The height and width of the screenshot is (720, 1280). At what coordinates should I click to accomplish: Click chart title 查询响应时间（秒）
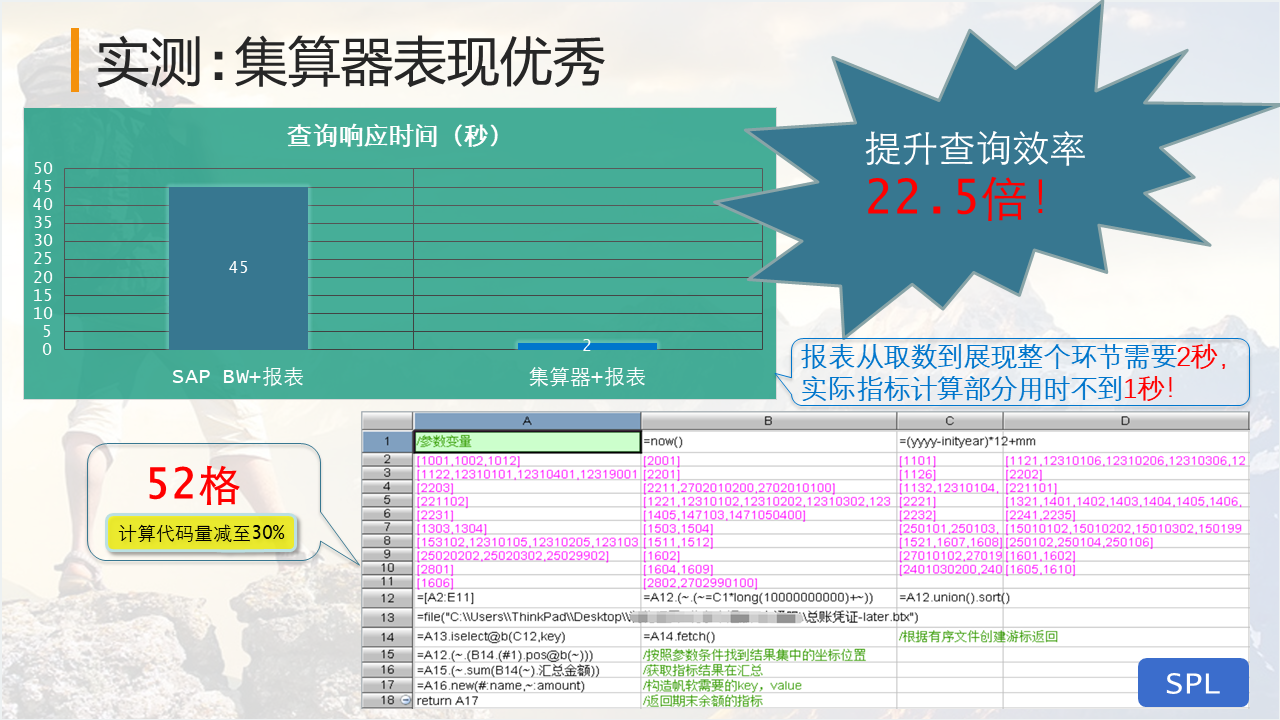[394, 136]
